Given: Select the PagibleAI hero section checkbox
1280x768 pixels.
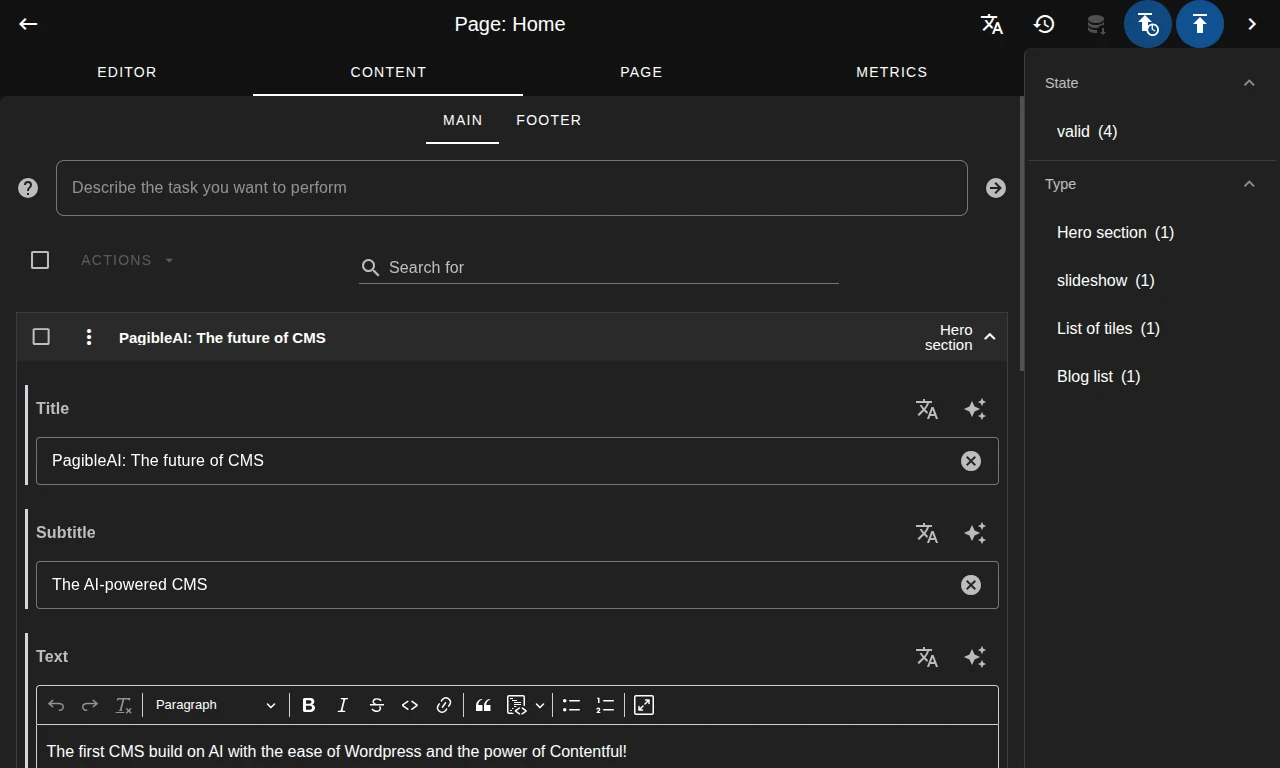Looking at the screenshot, I should coord(41,337).
